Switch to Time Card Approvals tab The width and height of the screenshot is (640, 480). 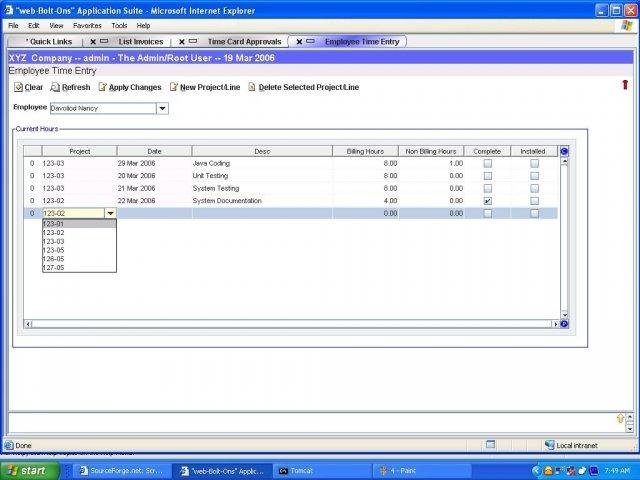pyautogui.click(x=244, y=42)
